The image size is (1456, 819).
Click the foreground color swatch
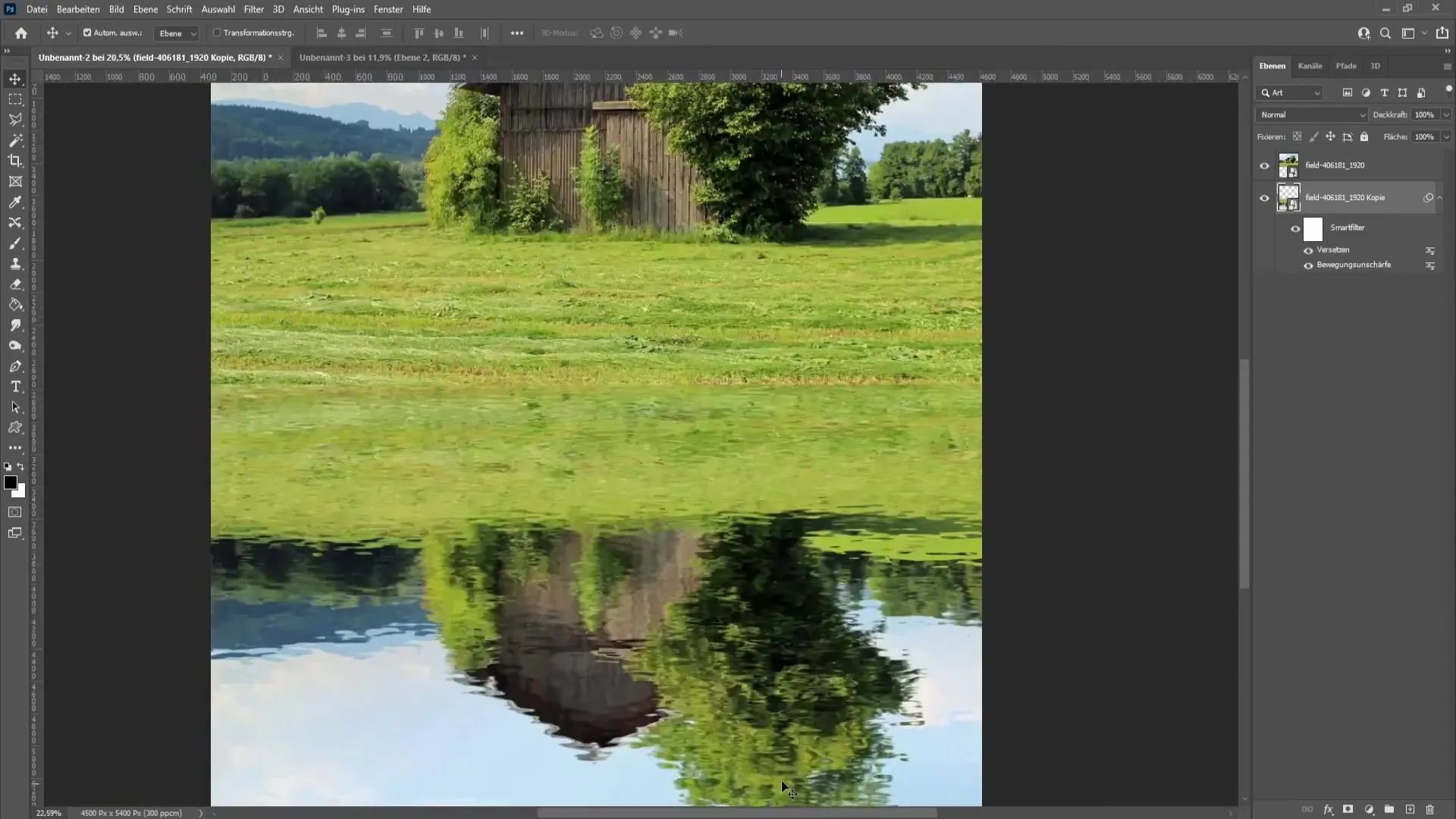pos(11,482)
